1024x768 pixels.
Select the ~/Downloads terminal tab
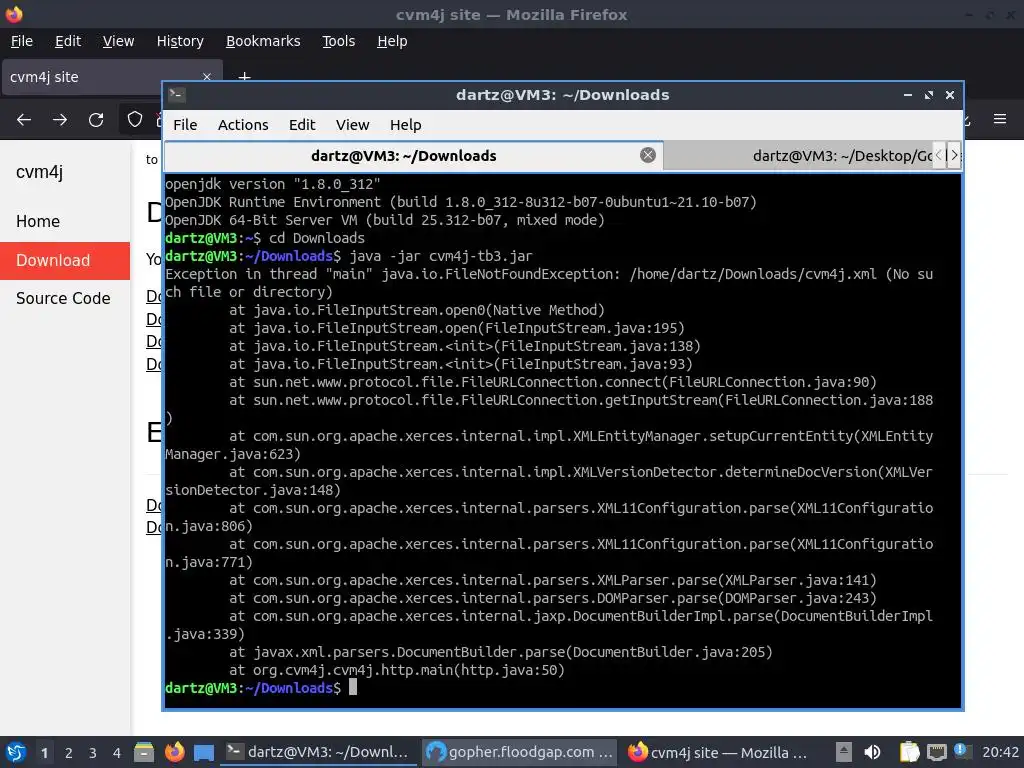(414, 156)
